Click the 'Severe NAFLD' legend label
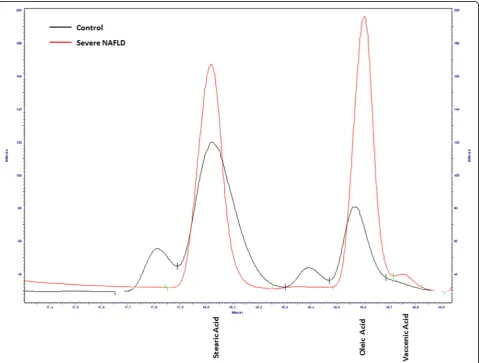Screen dimensions: 479x363 (x=101, y=43)
